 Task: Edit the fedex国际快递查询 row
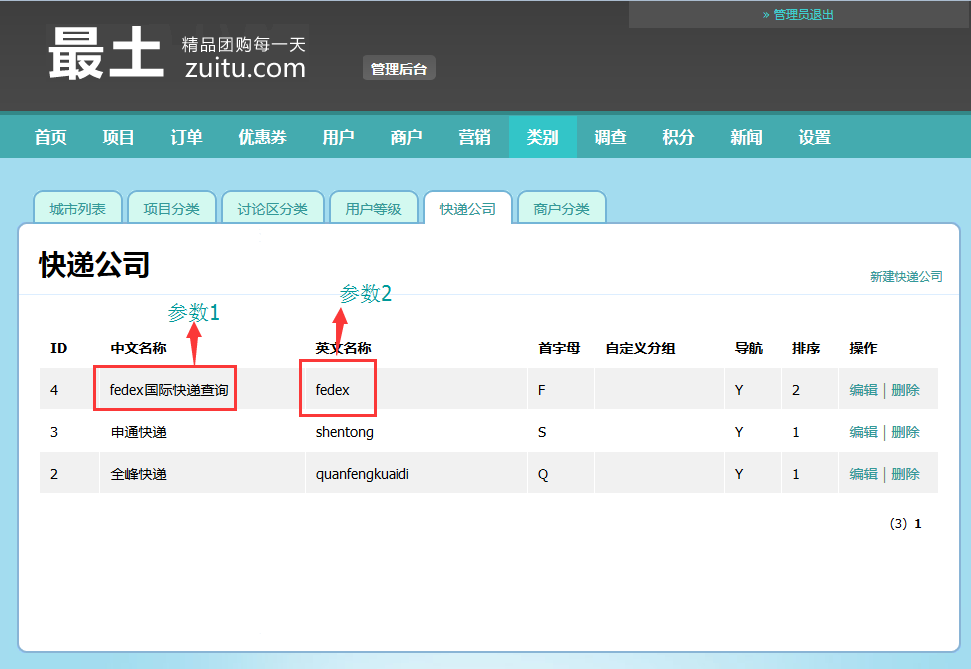point(863,390)
